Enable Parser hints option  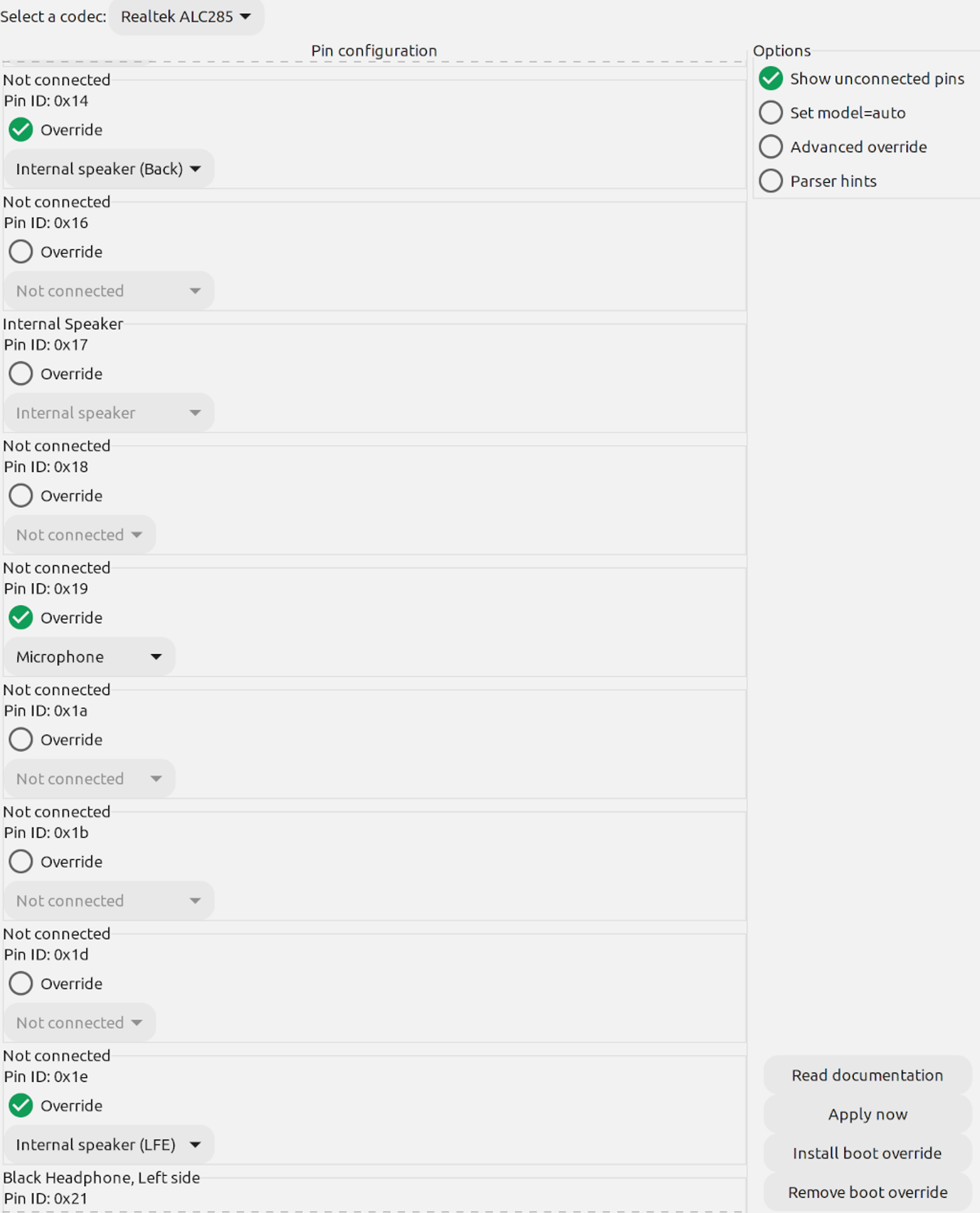click(x=770, y=181)
